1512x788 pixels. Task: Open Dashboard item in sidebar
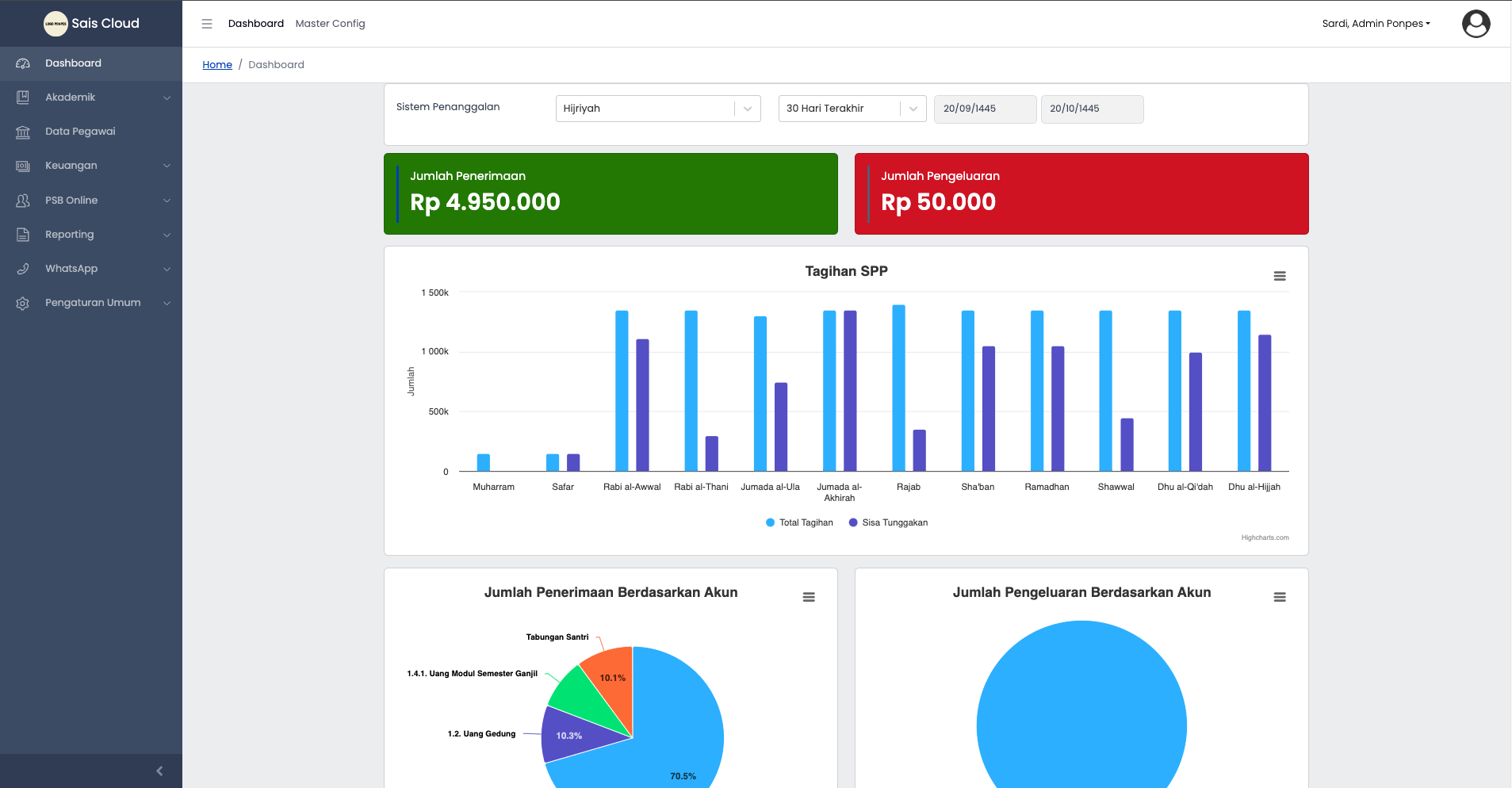91,63
